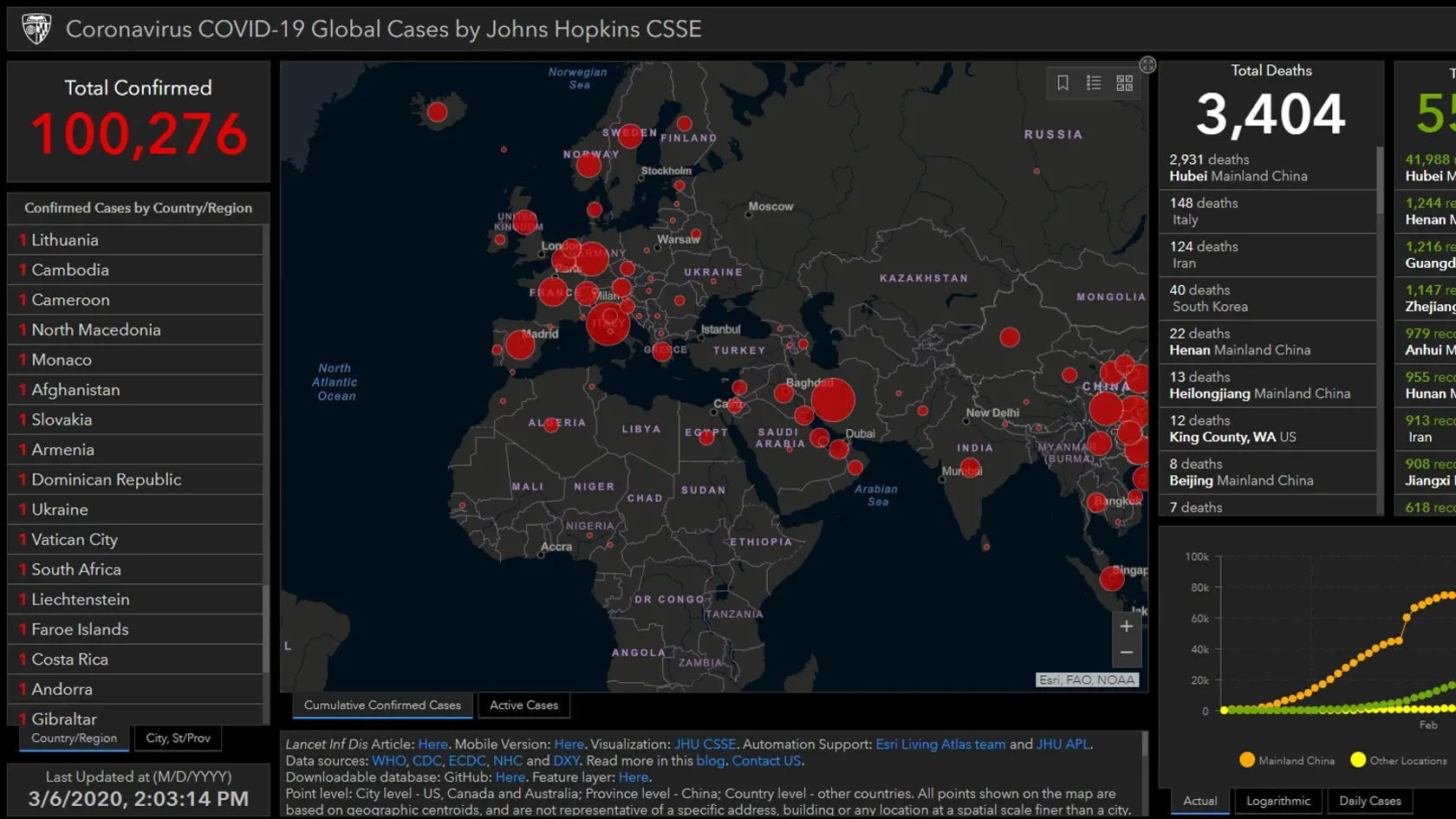The width and height of the screenshot is (1456, 819).
Task: Switch chart to Daily Cases tab
Action: coord(1370,801)
